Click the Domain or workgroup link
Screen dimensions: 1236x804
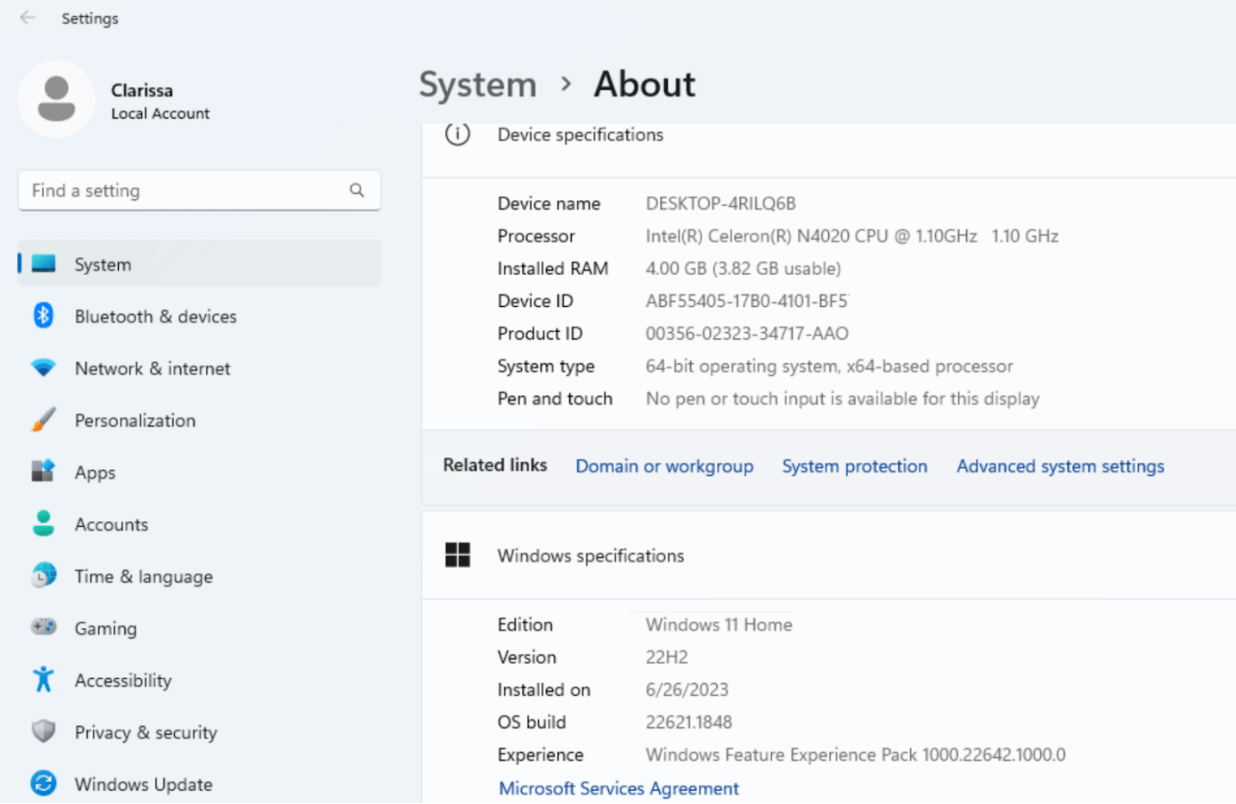[664, 466]
